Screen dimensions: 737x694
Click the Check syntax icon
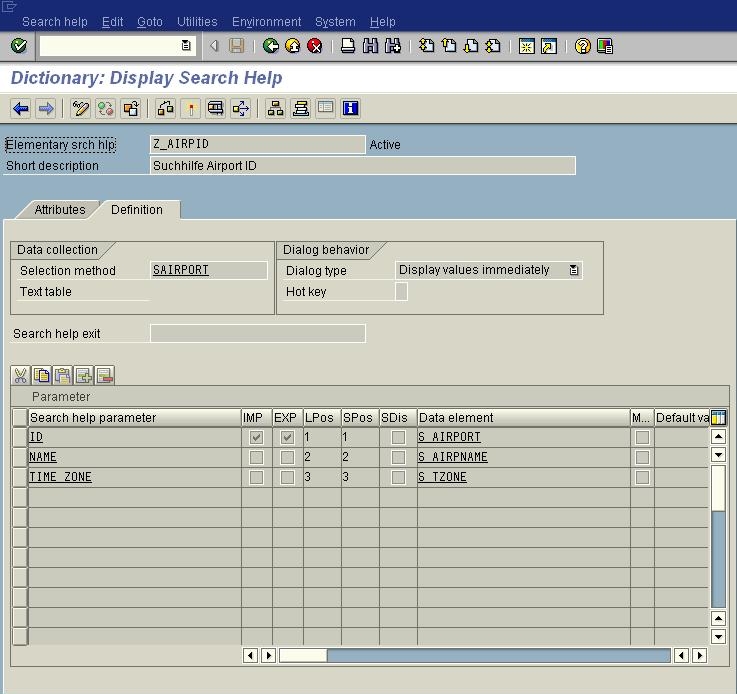click(165, 109)
